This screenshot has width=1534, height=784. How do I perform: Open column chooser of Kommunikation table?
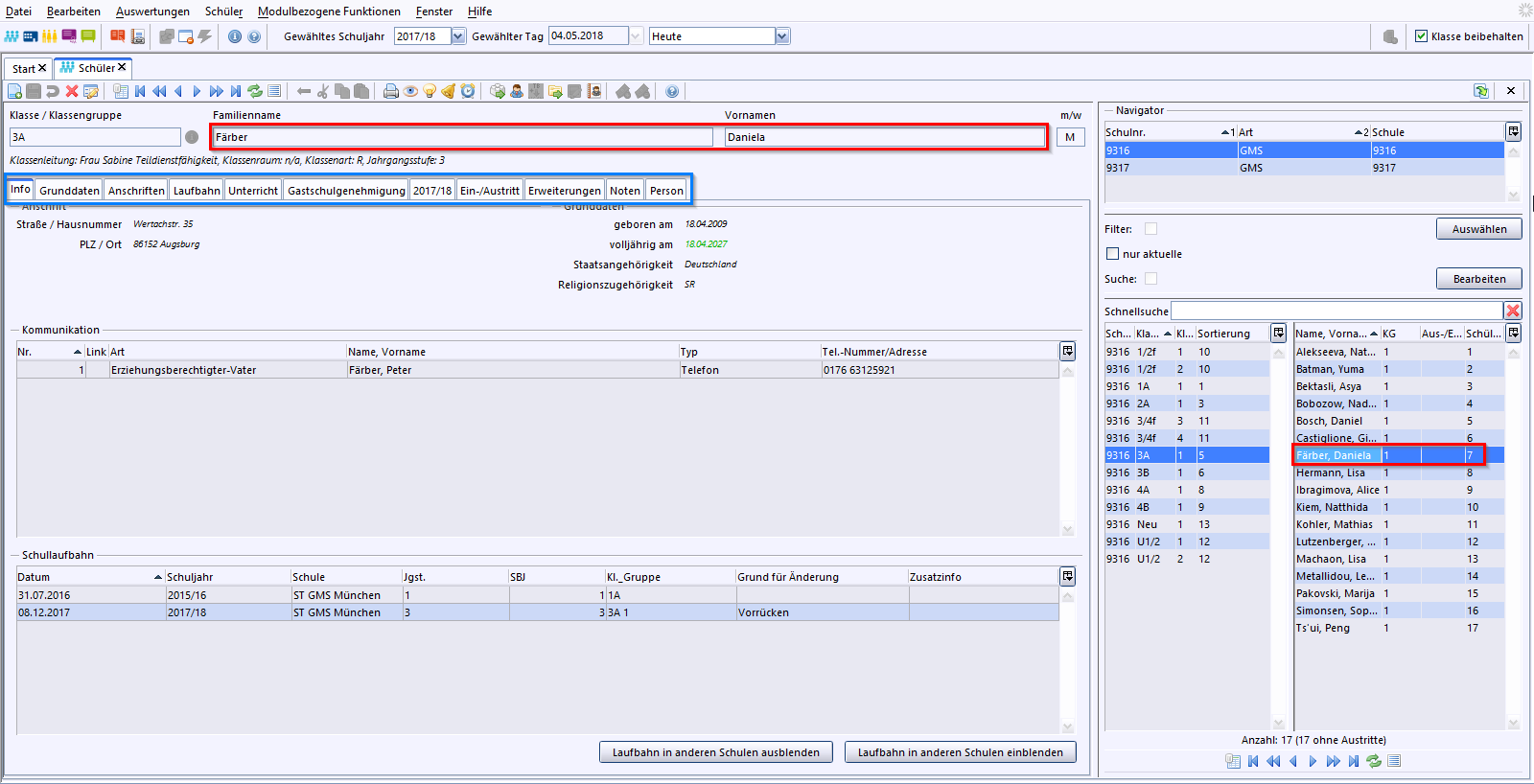click(x=1067, y=352)
